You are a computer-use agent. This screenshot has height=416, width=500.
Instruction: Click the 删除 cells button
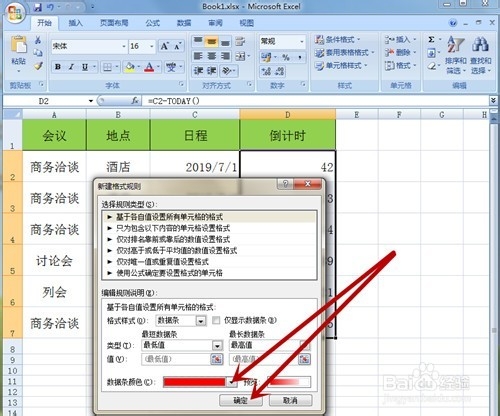tap(400, 53)
